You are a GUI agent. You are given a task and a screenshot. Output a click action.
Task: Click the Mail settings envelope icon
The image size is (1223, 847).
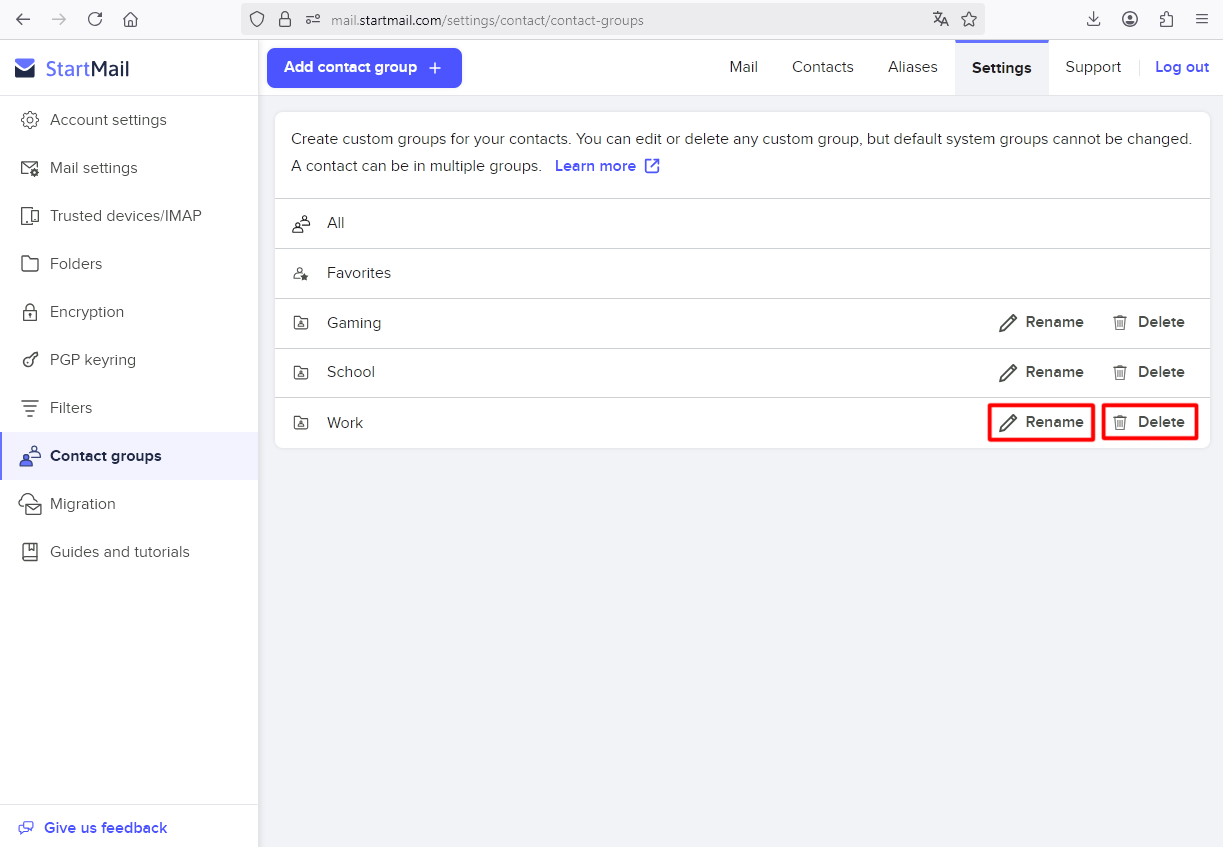(x=30, y=168)
